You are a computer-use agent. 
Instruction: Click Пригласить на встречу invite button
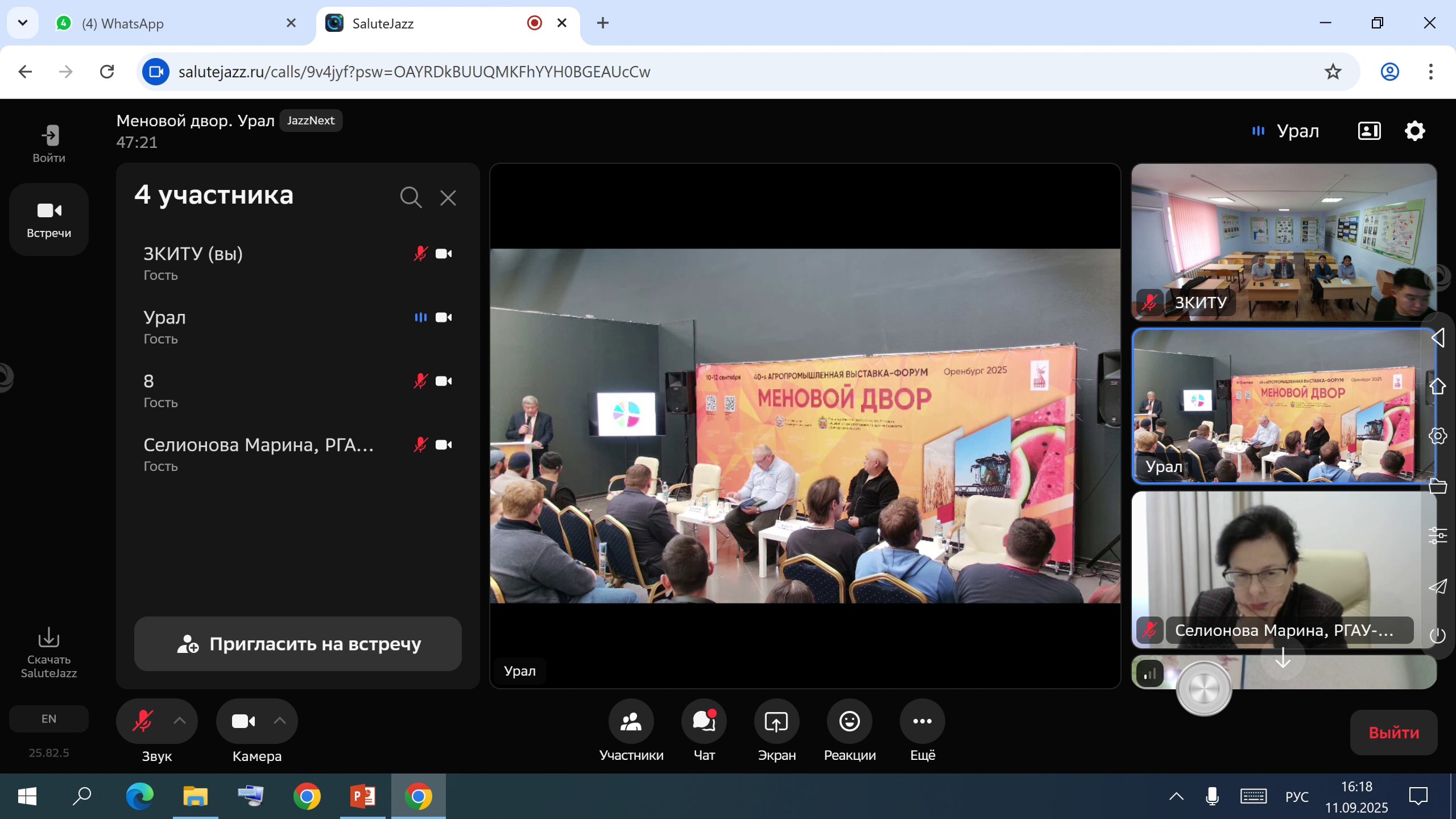tap(298, 644)
